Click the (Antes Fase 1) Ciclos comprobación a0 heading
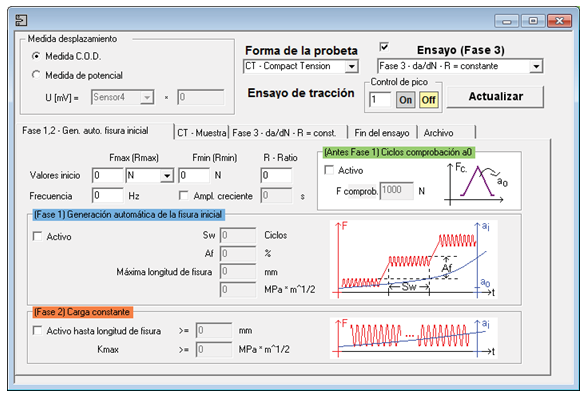Image resolution: width=586 pixels, height=396 pixels. [x=398, y=152]
